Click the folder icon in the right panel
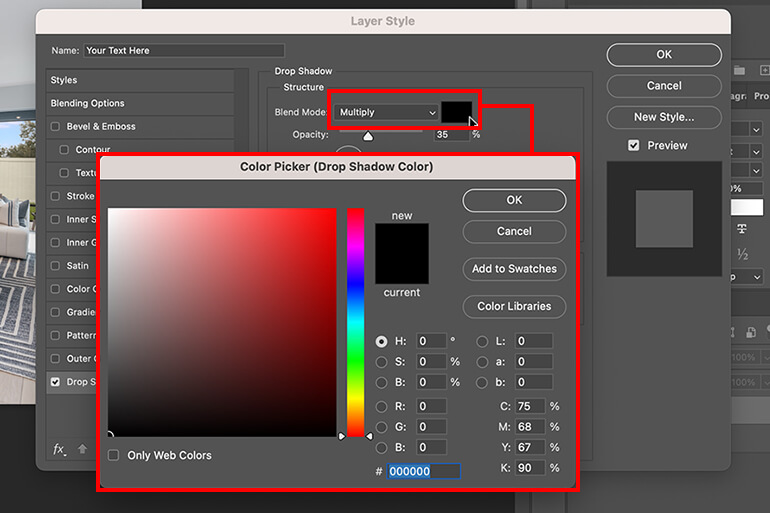 pyautogui.click(x=740, y=70)
